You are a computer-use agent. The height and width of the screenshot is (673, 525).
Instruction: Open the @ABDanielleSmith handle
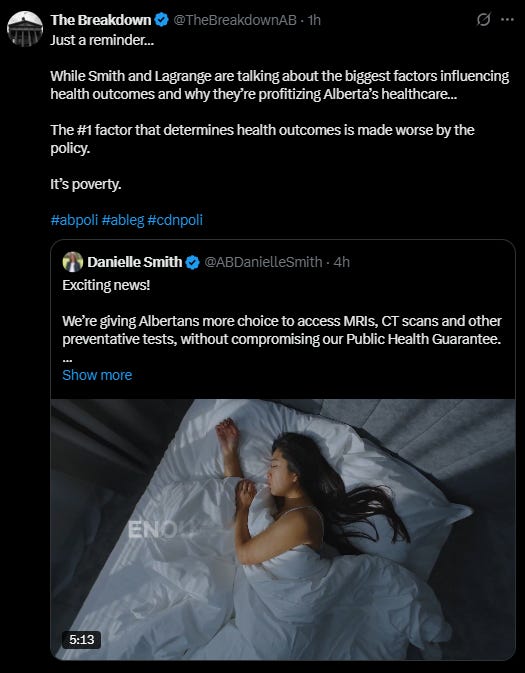coord(263,262)
